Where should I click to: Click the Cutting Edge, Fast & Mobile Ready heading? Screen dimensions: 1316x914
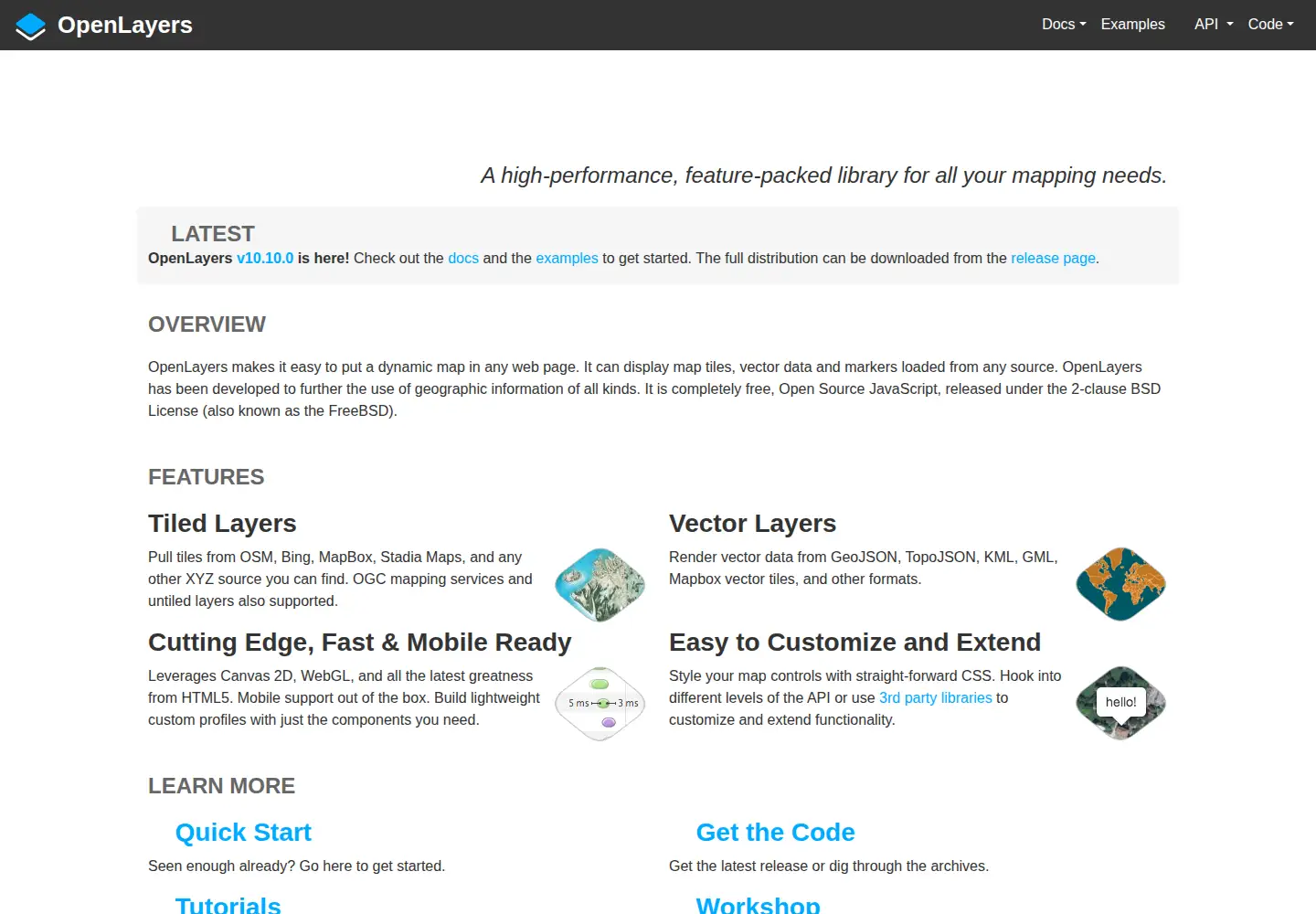click(x=360, y=643)
